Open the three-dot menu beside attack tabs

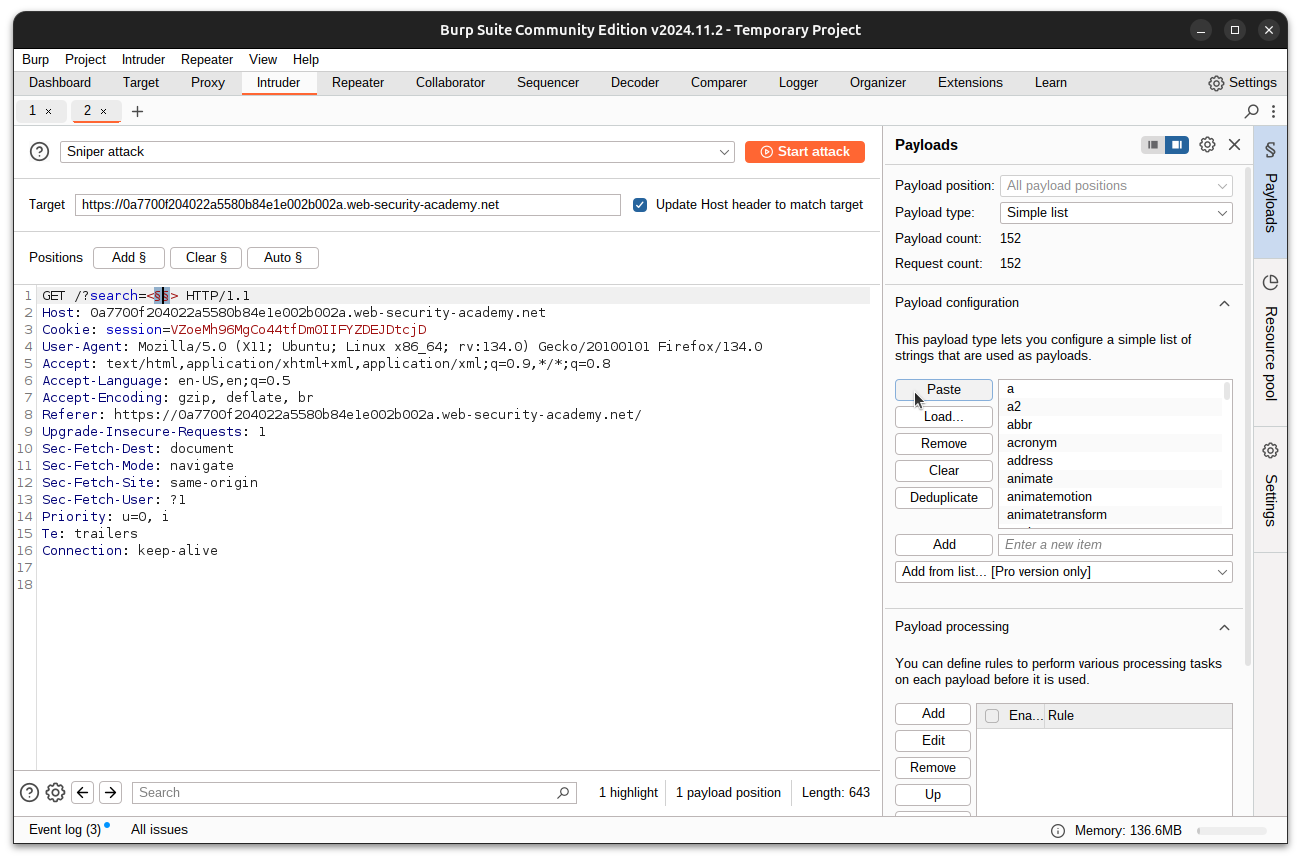coord(1273,111)
